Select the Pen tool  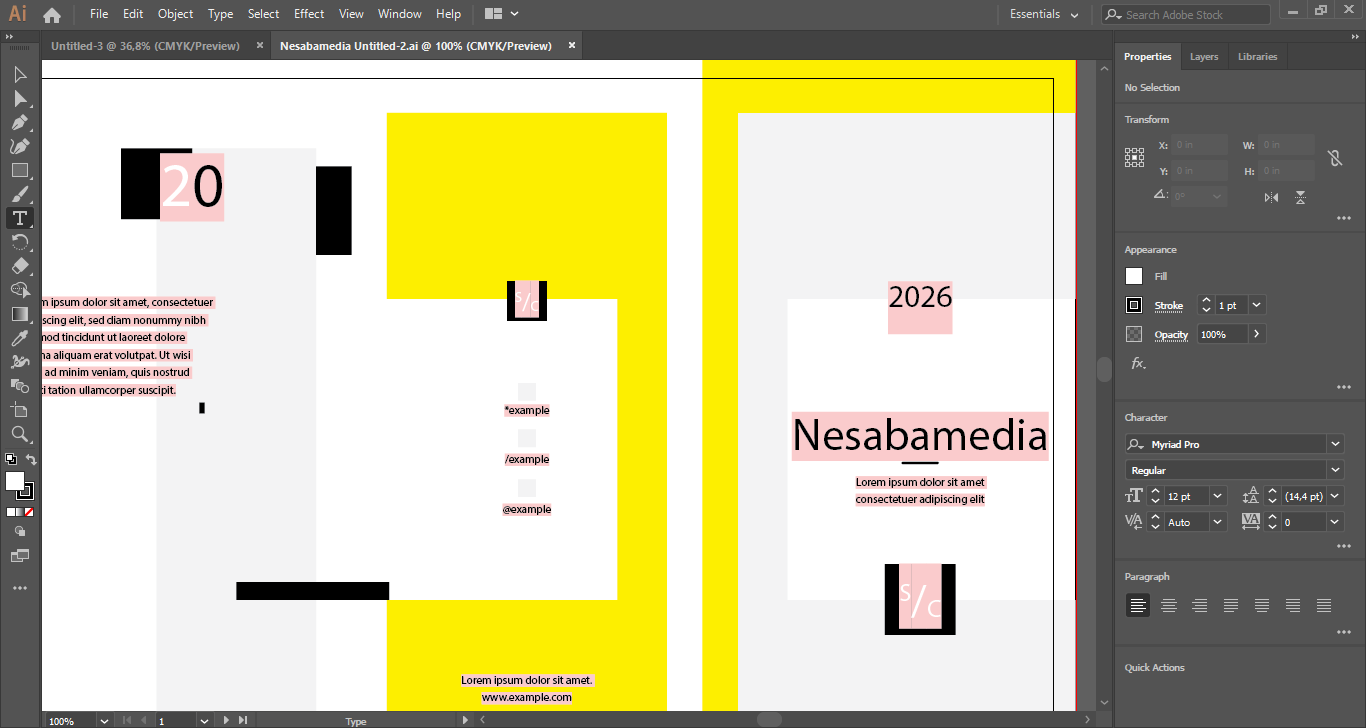(19, 122)
